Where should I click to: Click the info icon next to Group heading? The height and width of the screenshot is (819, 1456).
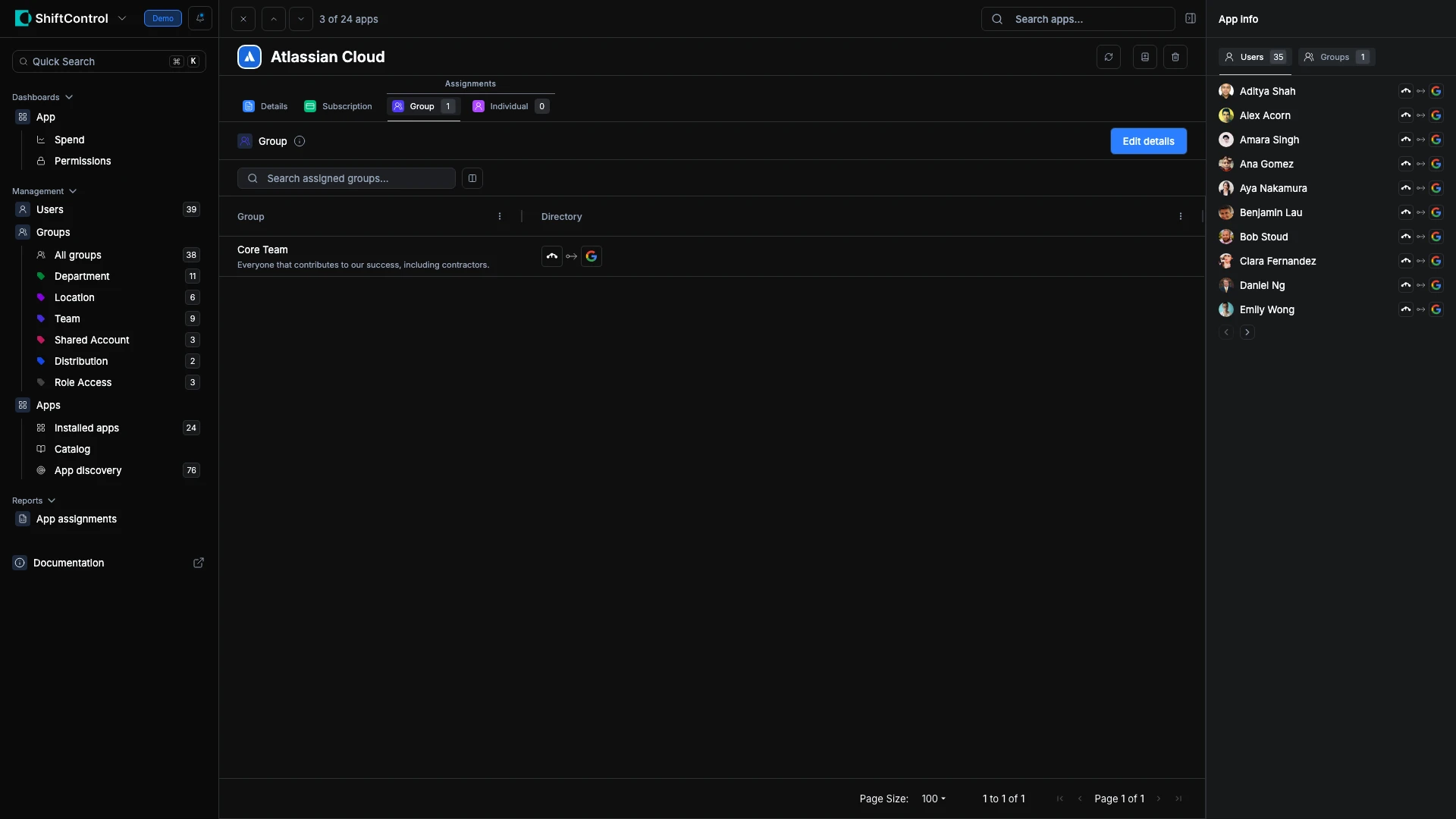[300, 141]
